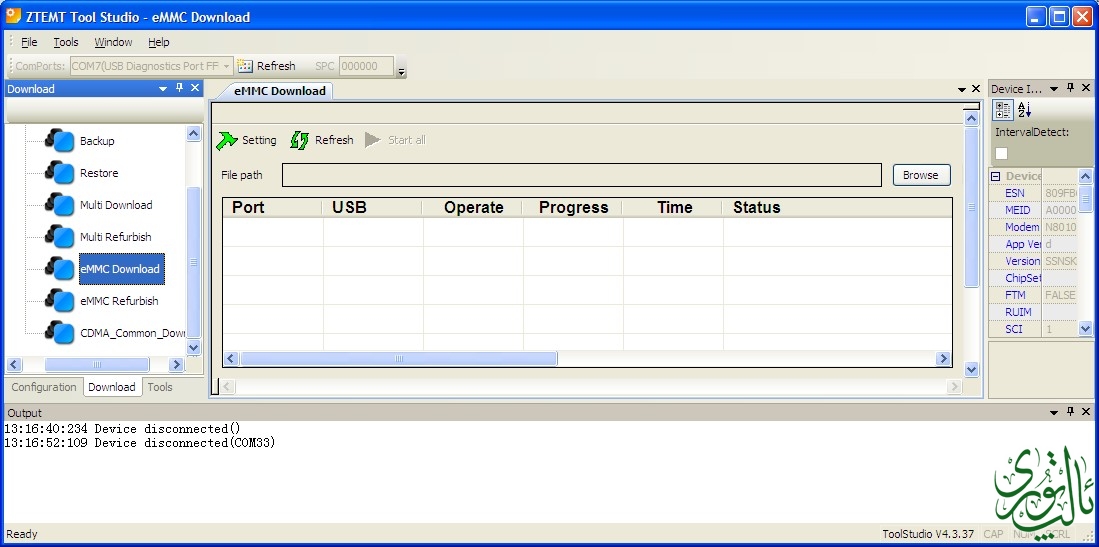The width and height of the screenshot is (1099, 547).
Task: Click the Setting button label
Action: coord(259,140)
